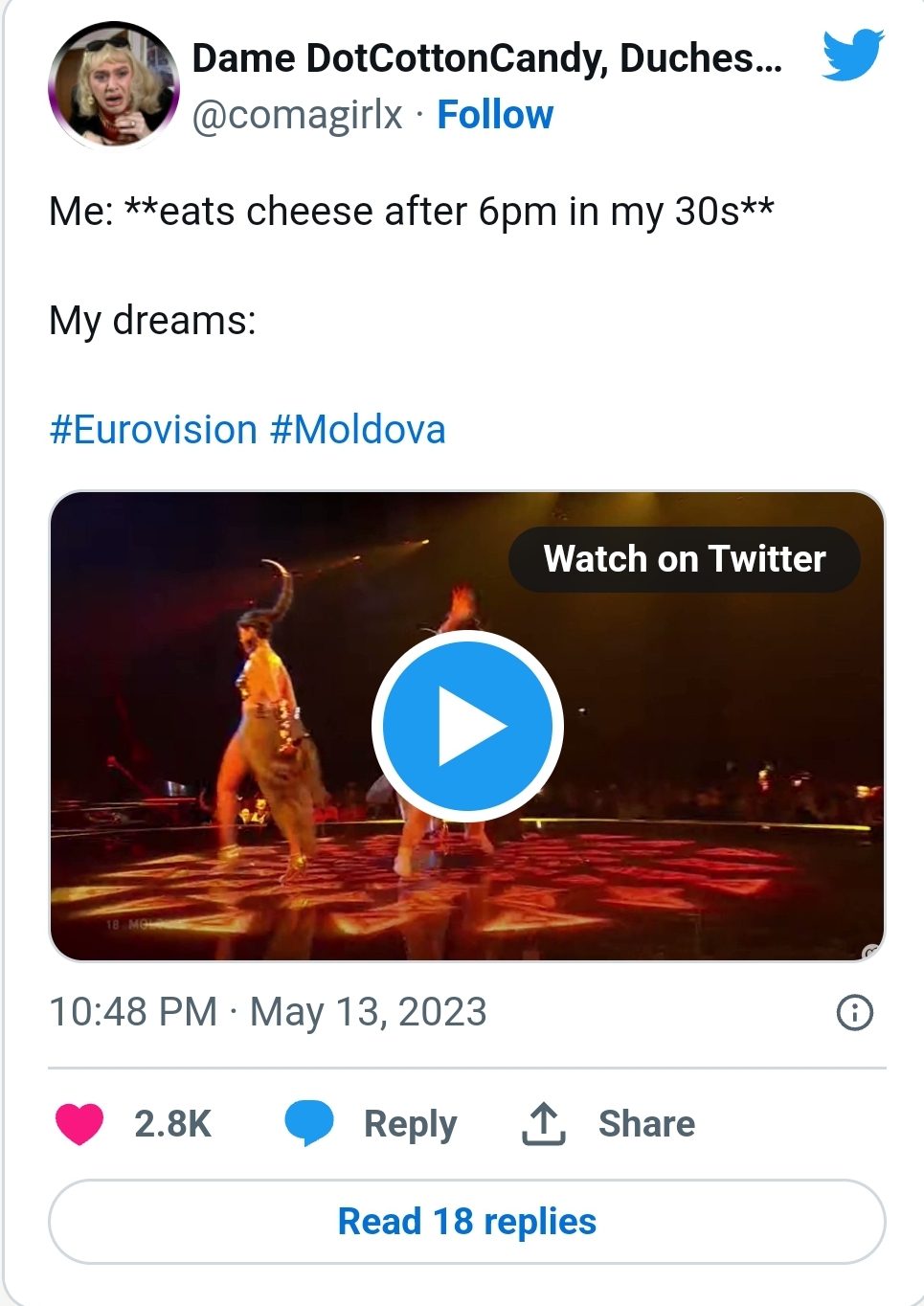Click the Share text label
This screenshot has width=924, height=1306.
tap(646, 1124)
